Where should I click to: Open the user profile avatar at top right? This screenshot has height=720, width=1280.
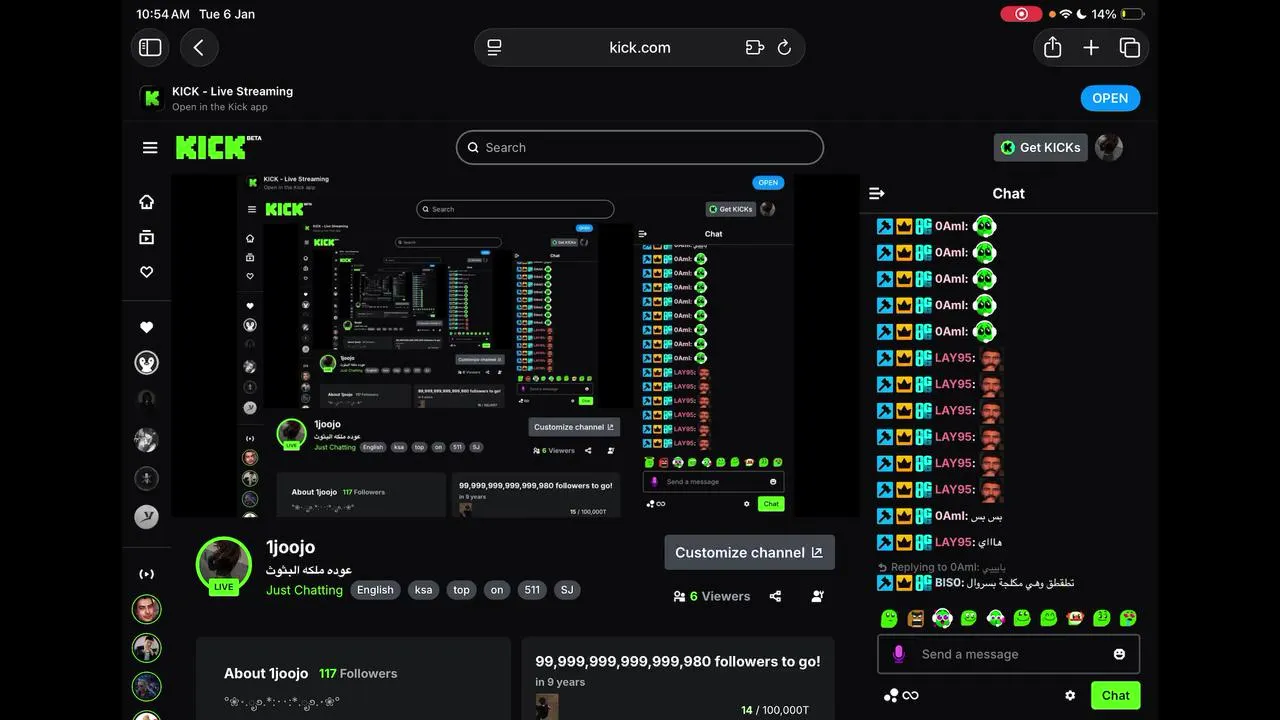[x=1109, y=148]
